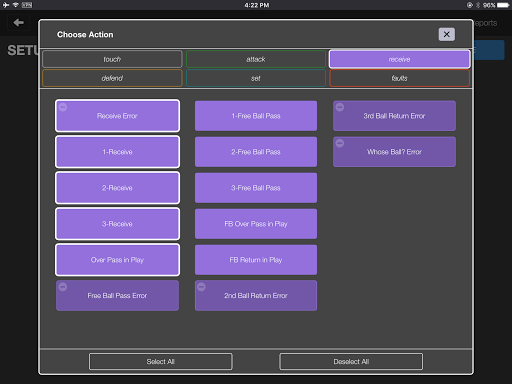Click minus icon on 2nd Ball Return Error
Viewport: 512px width, 384px height.
pyautogui.click(x=201, y=287)
